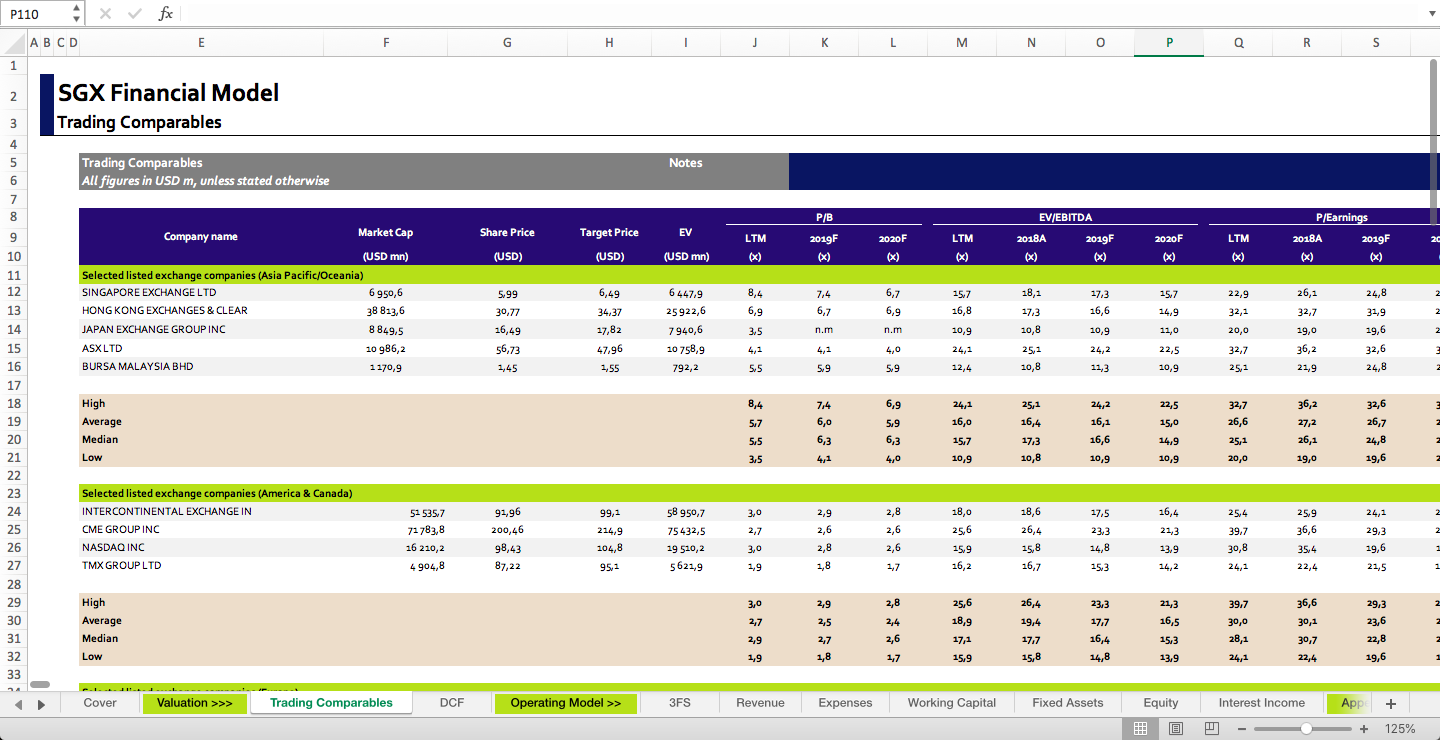
Task: Click the Name Box showing P110
Action: [x=37, y=14]
